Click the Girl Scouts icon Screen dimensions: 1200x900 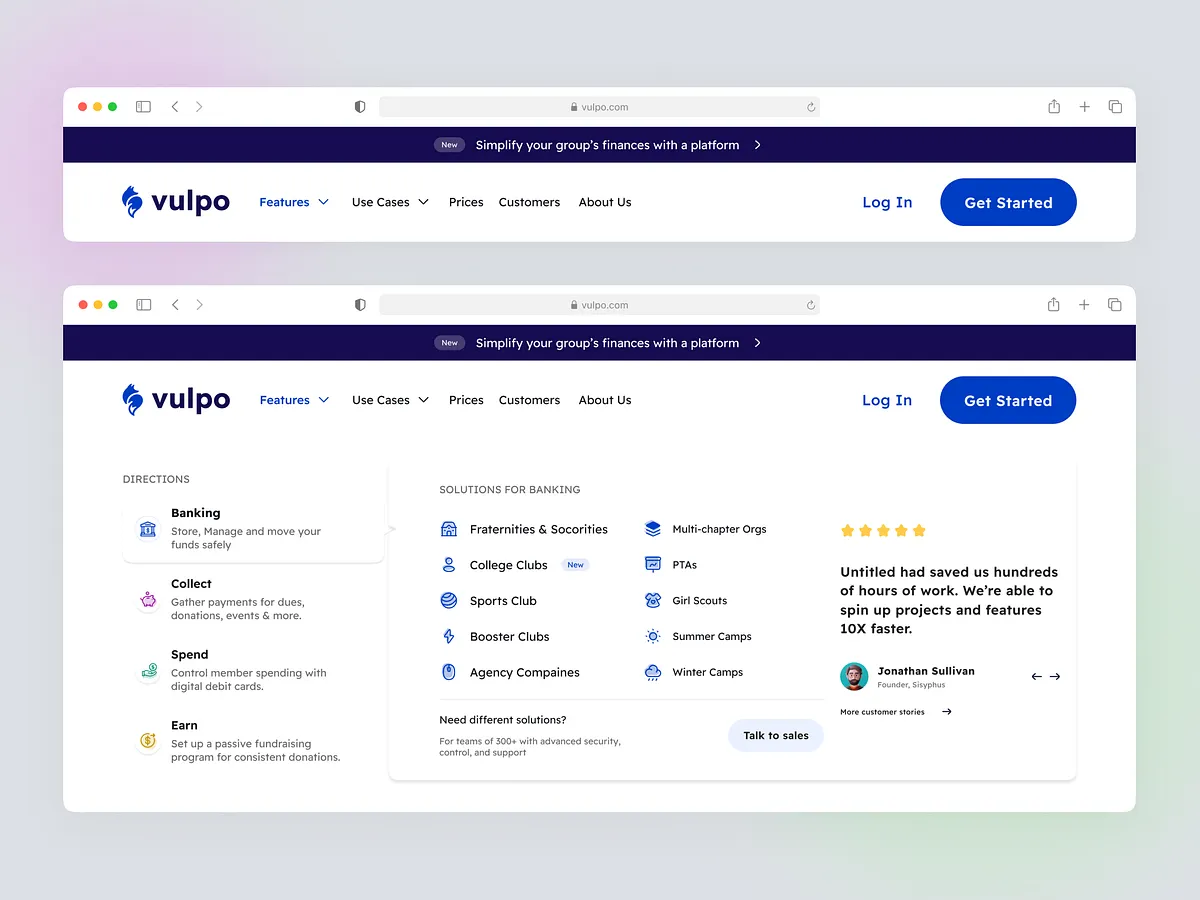coord(653,601)
